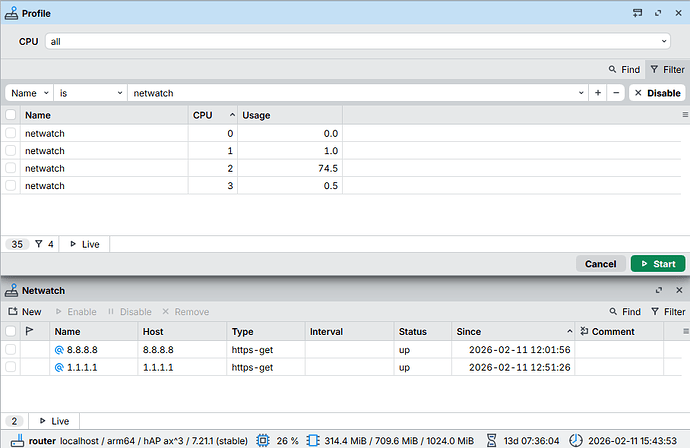Maximize the Profile window
This screenshot has width=690, height=448.
pyautogui.click(x=658, y=13)
